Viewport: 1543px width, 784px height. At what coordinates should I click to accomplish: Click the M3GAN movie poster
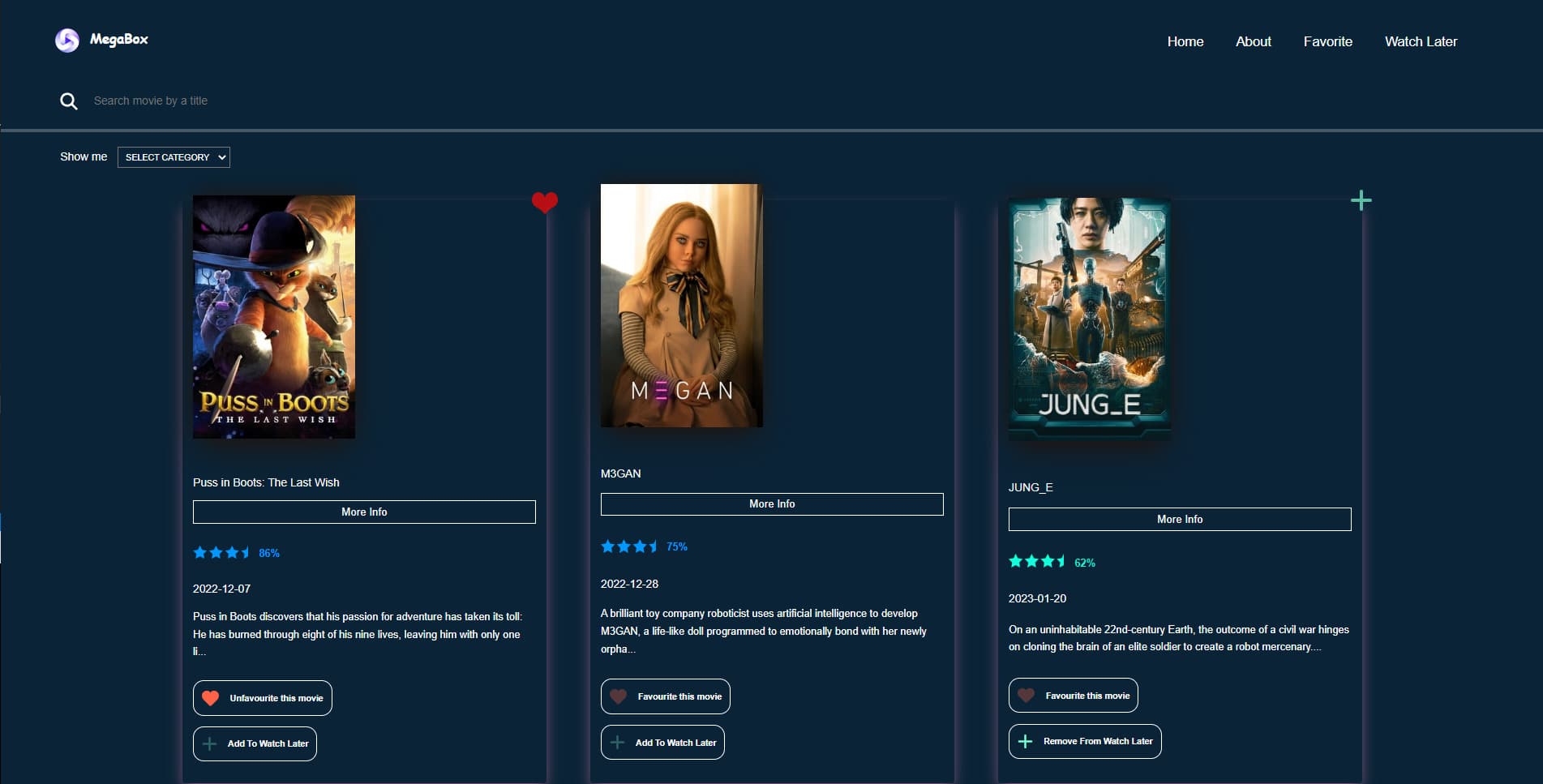click(682, 306)
